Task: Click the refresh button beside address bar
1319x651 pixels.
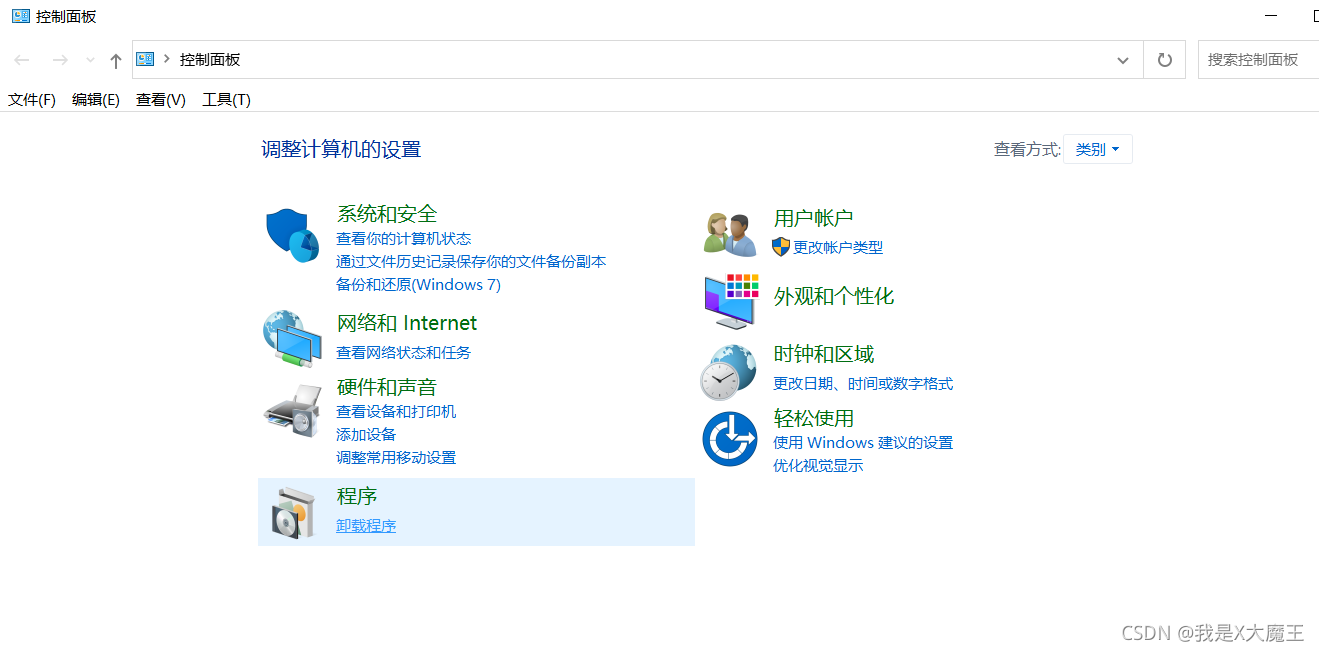Action: pos(1164,60)
